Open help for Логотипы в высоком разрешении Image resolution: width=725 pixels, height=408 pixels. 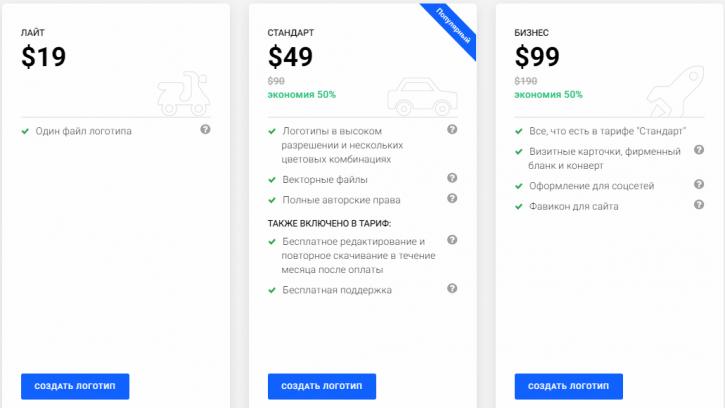point(452,130)
